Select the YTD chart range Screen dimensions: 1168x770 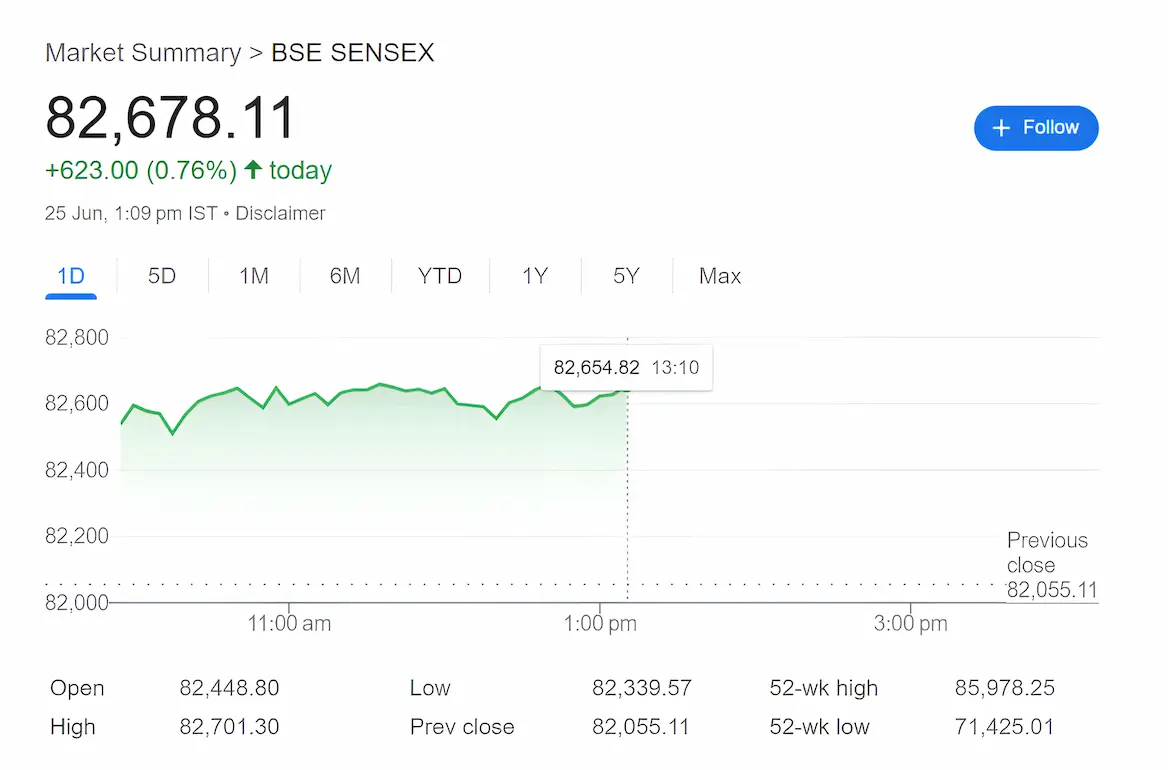pos(439,276)
